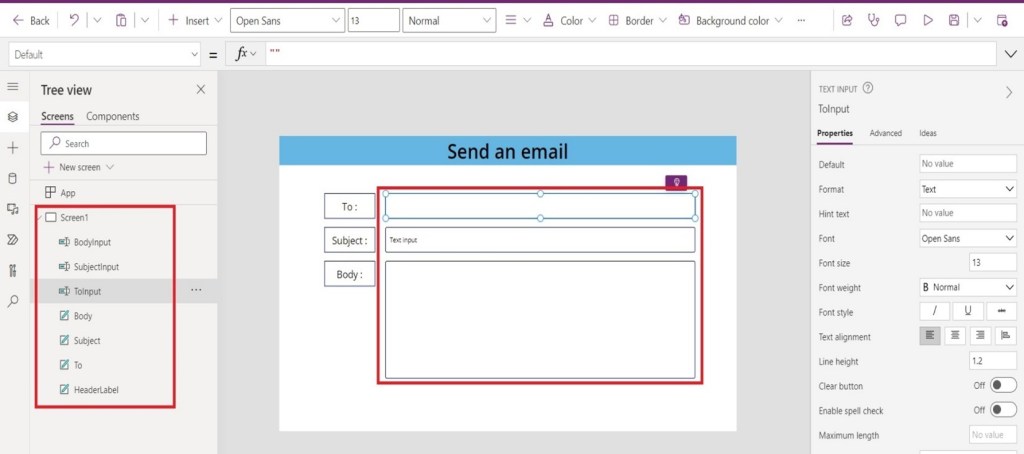Enable the spell check switch
The height and width of the screenshot is (454, 1024).
point(1001,410)
